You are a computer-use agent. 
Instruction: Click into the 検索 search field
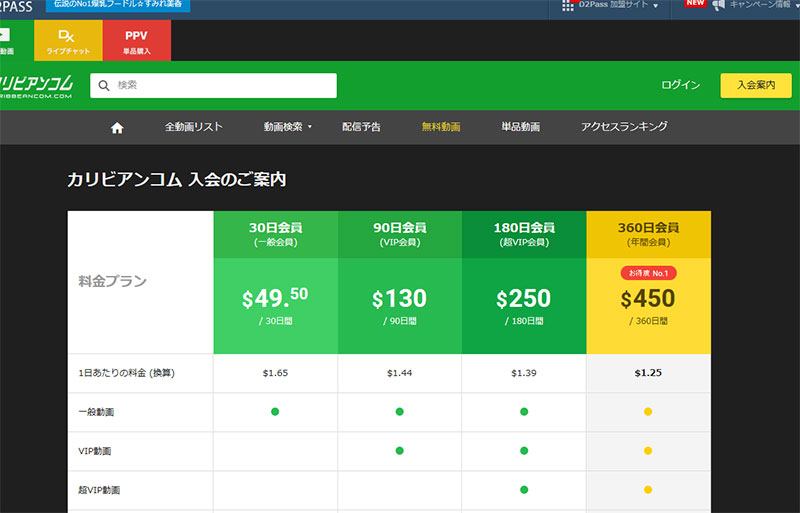pos(213,85)
